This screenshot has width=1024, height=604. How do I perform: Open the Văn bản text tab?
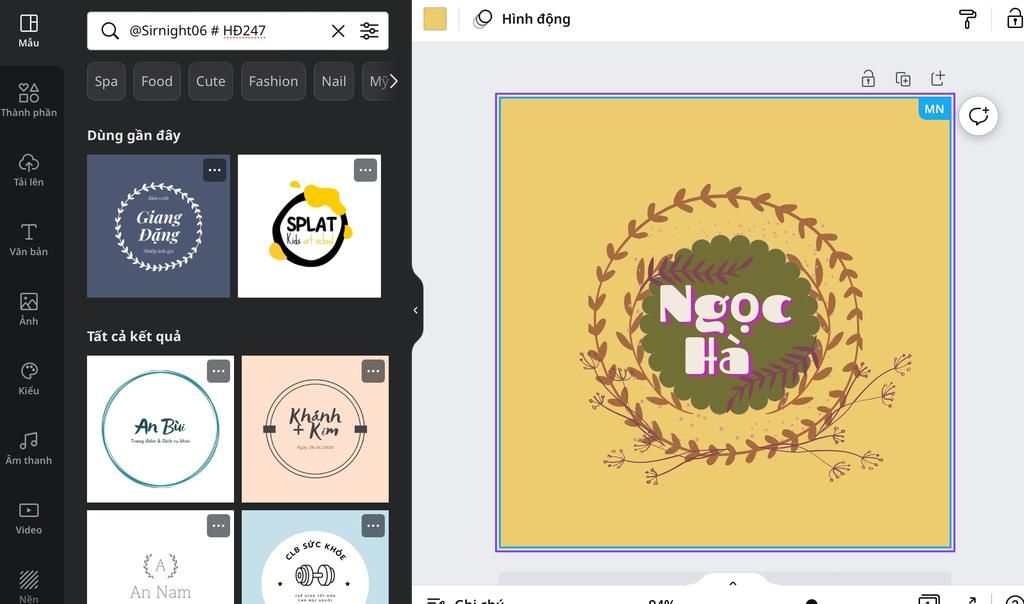click(29, 240)
